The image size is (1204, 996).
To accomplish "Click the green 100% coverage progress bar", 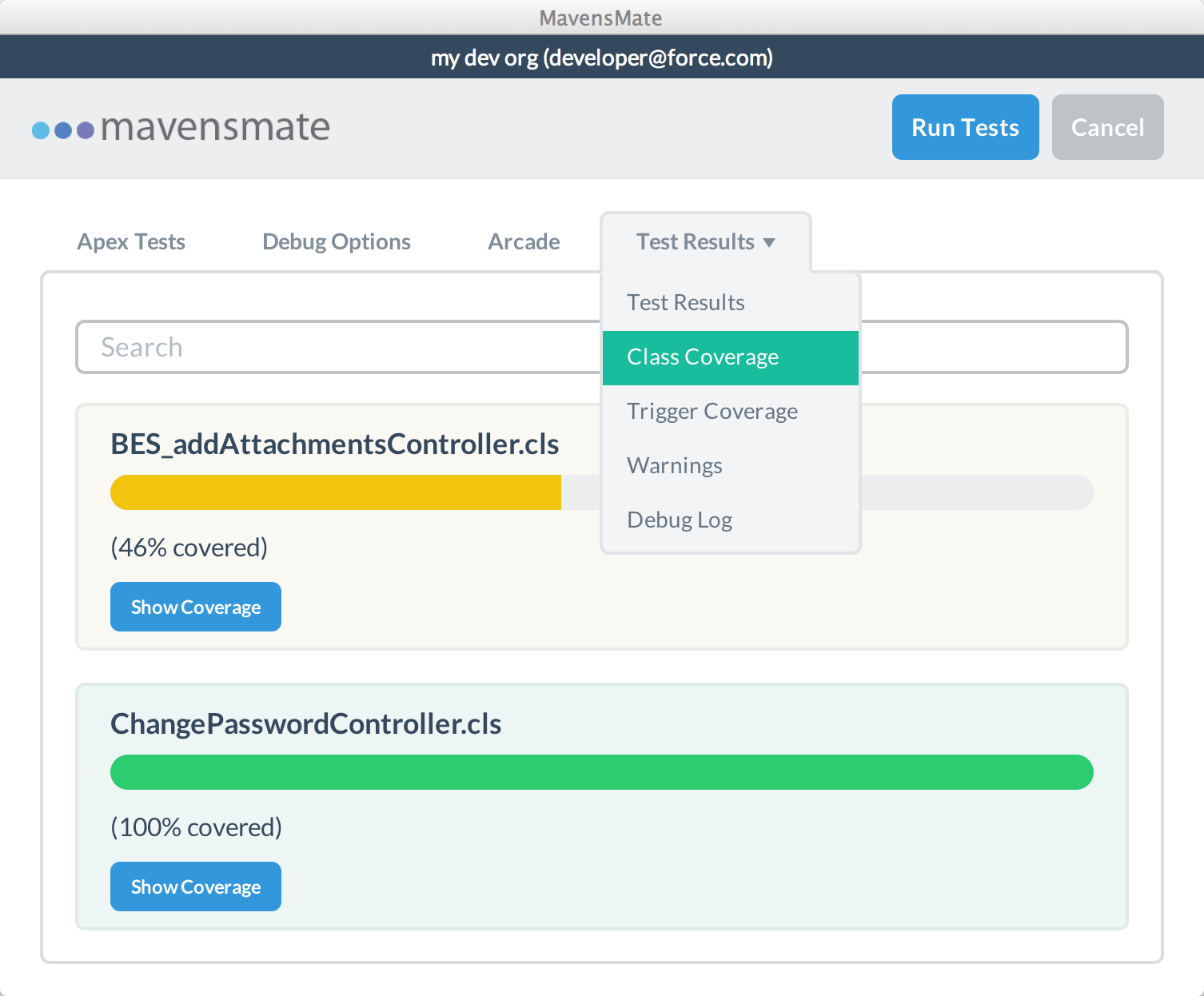I will tap(602, 772).
